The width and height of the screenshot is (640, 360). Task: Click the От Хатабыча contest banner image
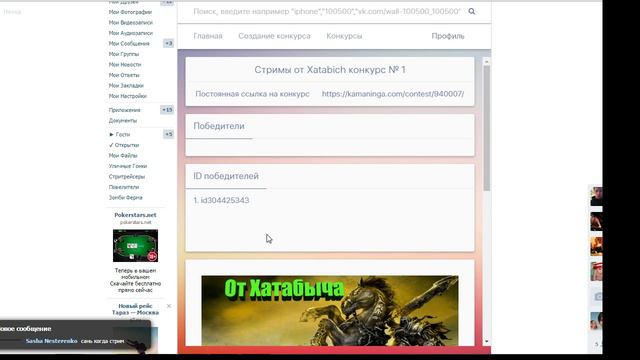pos(330,311)
